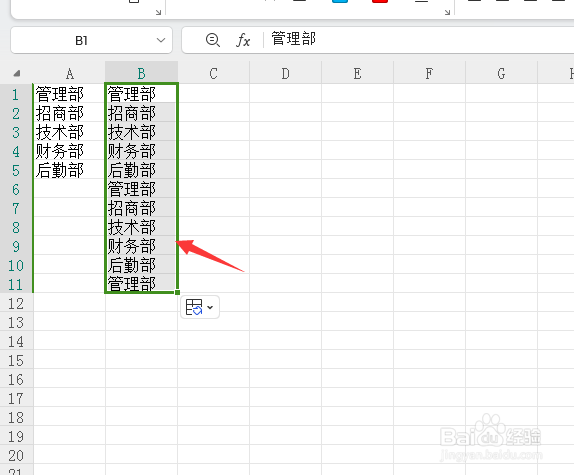Image resolution: width=574 pixels, height=475 pixels.
Task: Select row 2 header
Action: (x=16, y=113)
